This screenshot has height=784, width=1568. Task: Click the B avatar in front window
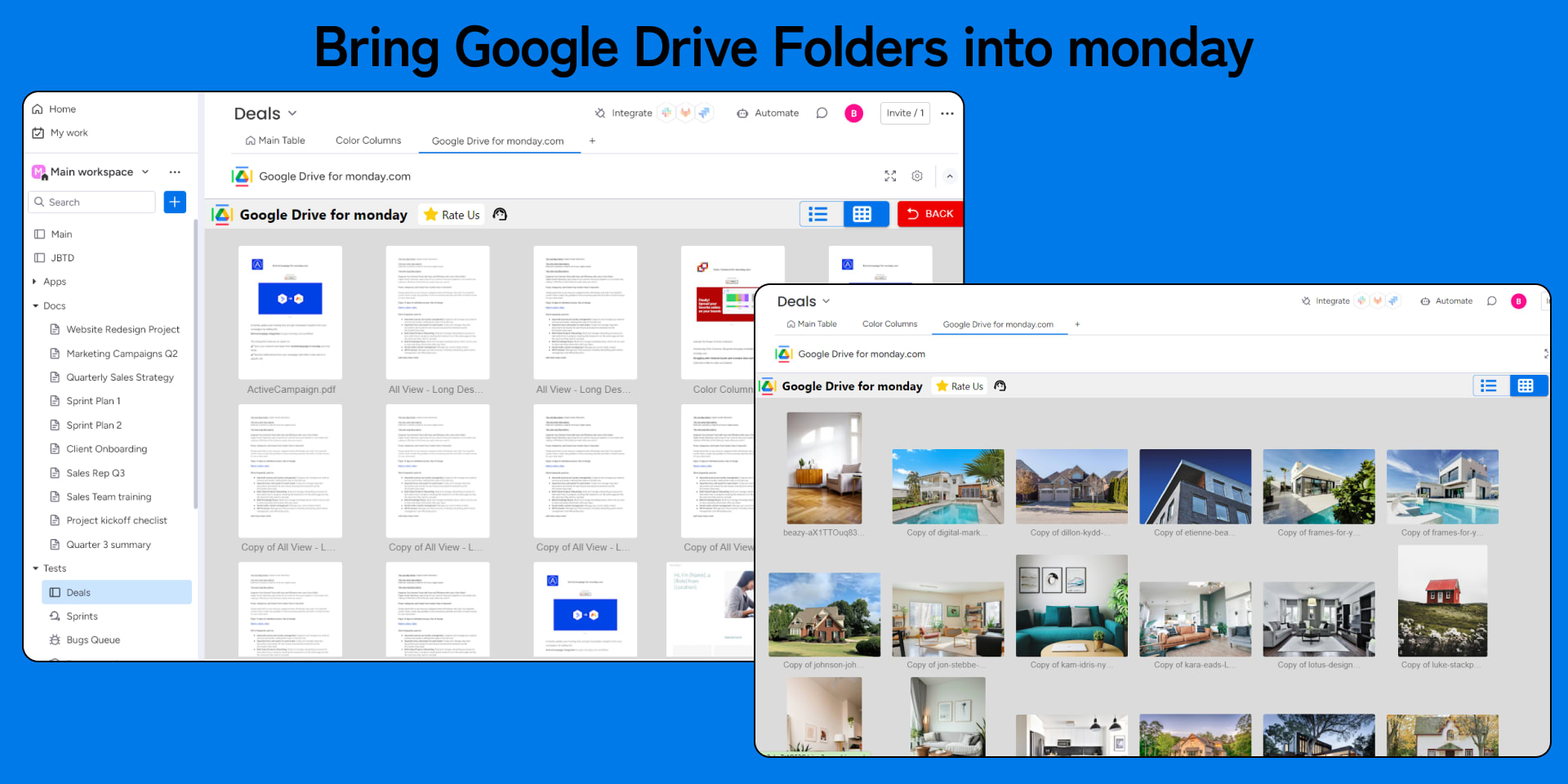[x=1519, y=301]
